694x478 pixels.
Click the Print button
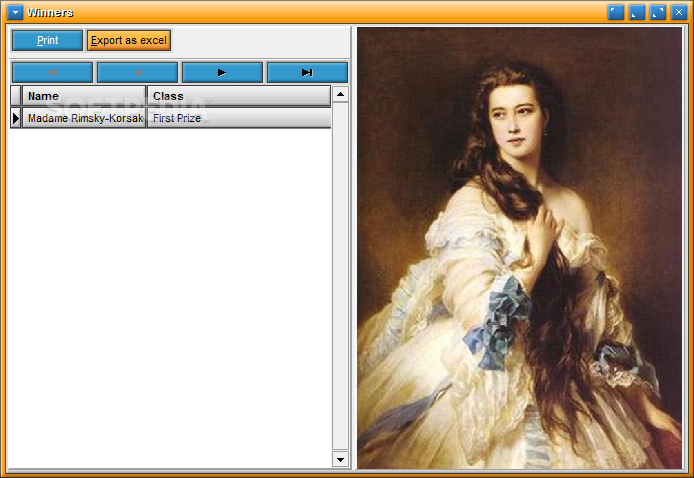coord(47,40)
